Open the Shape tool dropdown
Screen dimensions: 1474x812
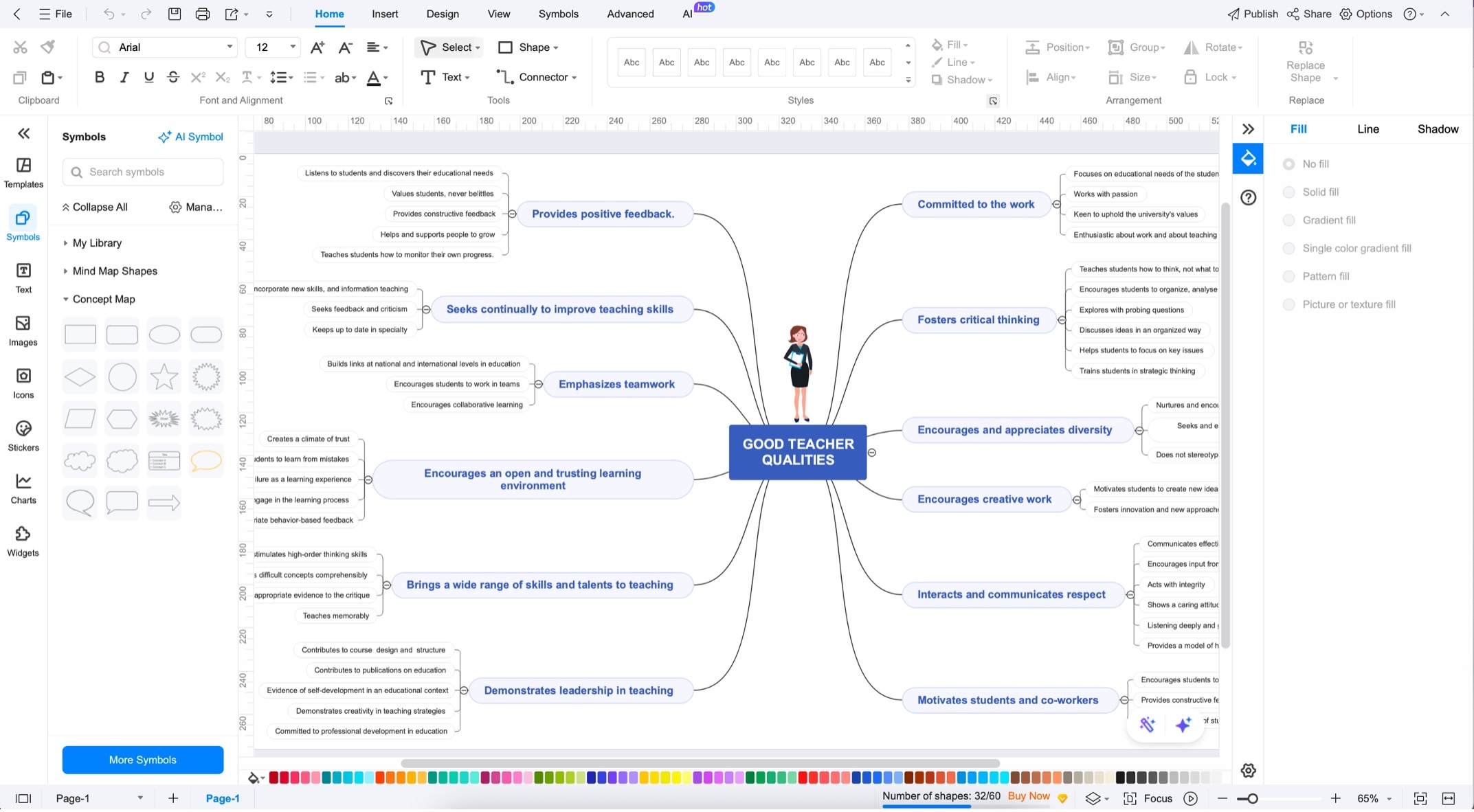coord(555,48)
